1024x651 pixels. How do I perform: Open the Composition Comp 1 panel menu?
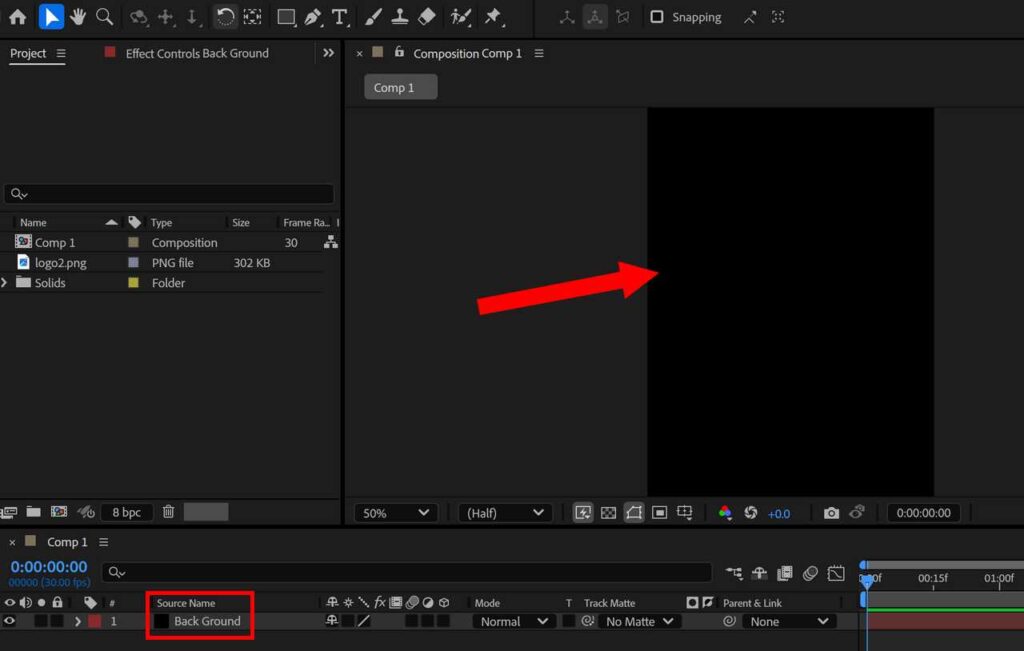point(539,54)
